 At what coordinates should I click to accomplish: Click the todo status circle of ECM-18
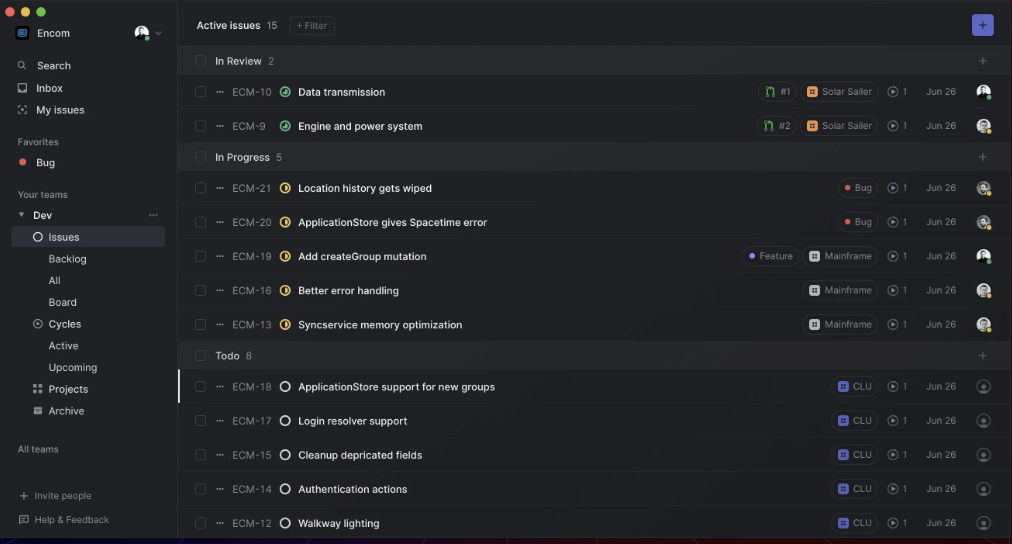coord(285,387)
